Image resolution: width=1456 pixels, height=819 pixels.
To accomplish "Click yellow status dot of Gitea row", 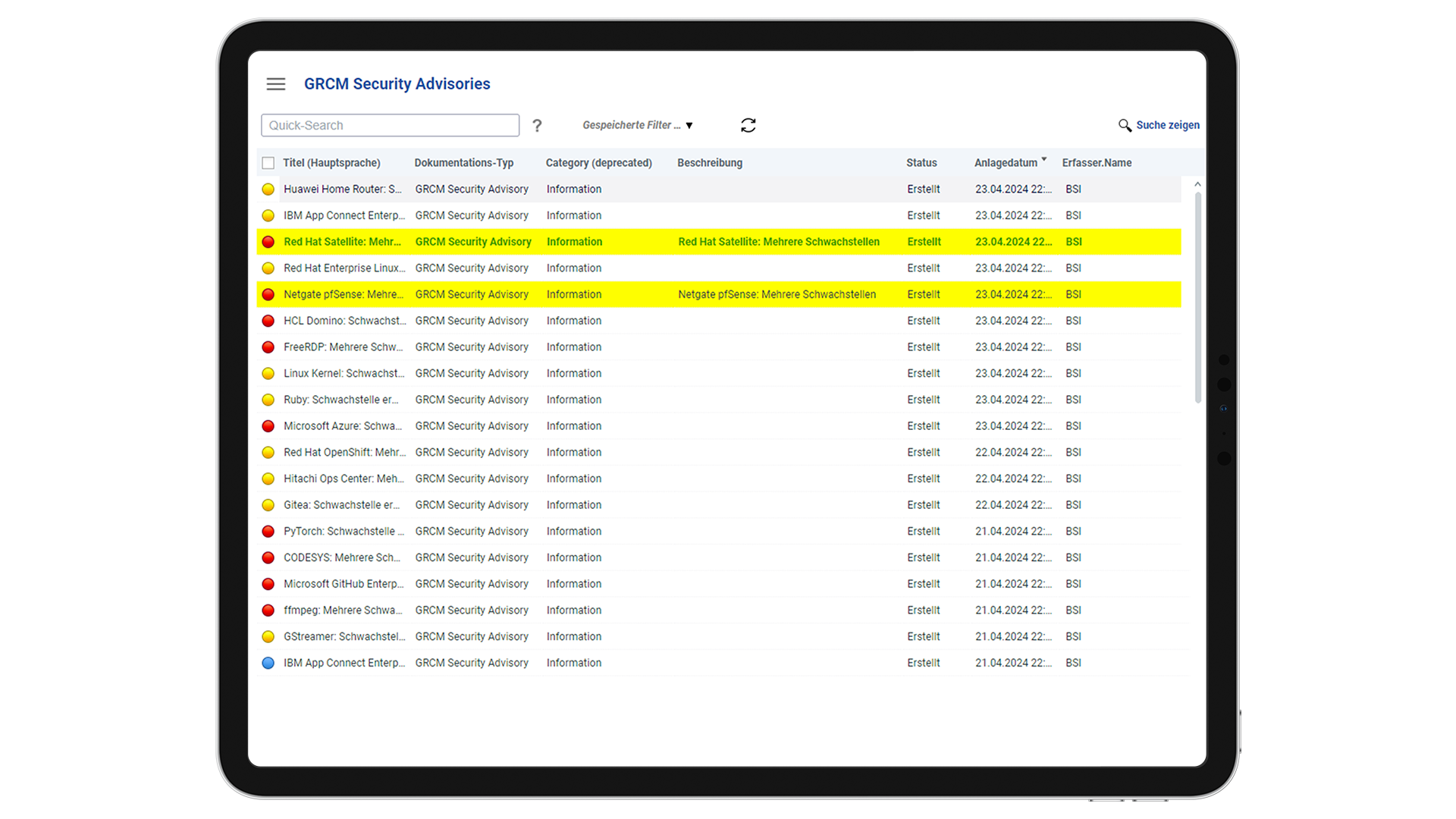I will click(268, 505).
